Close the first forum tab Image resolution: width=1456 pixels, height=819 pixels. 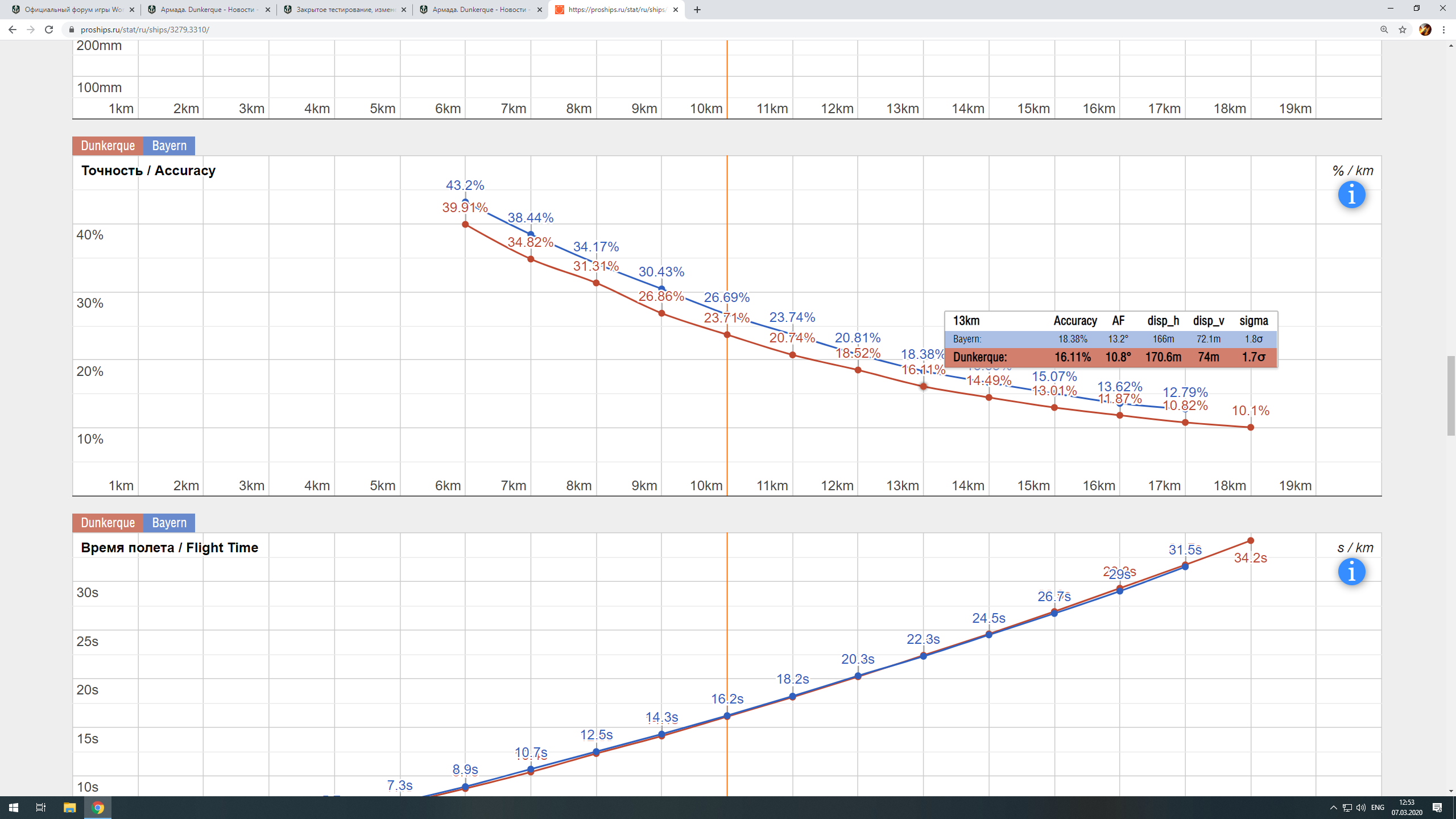(x=132, y=10)
